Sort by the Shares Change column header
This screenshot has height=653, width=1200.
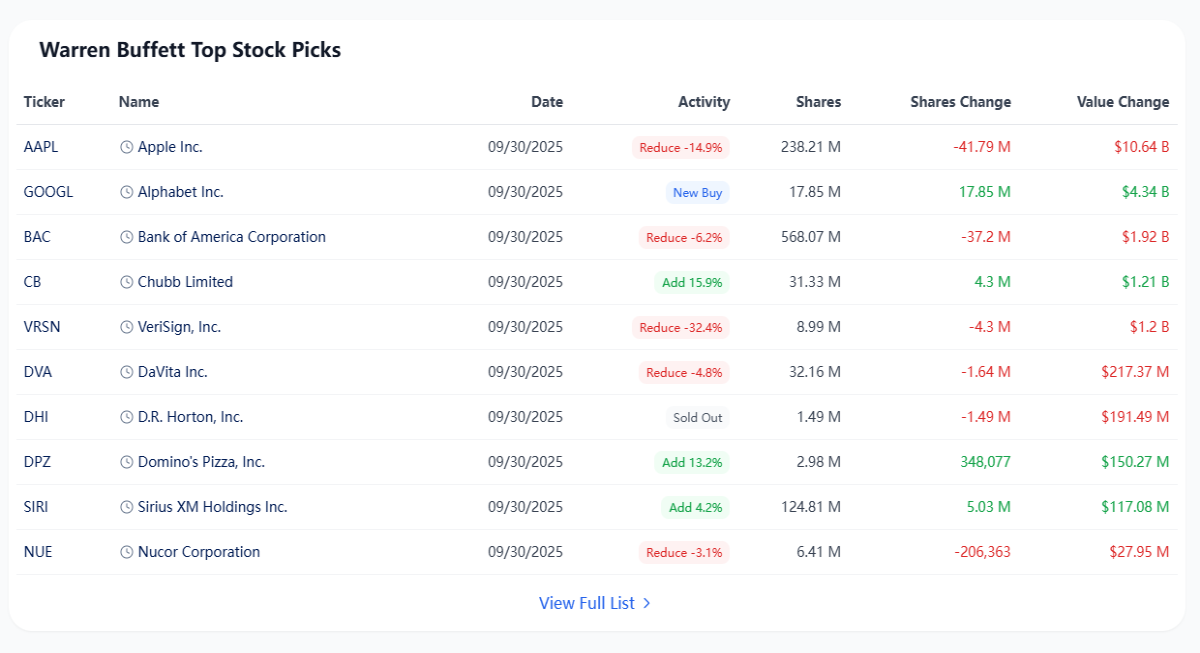(x=961, y=102)
